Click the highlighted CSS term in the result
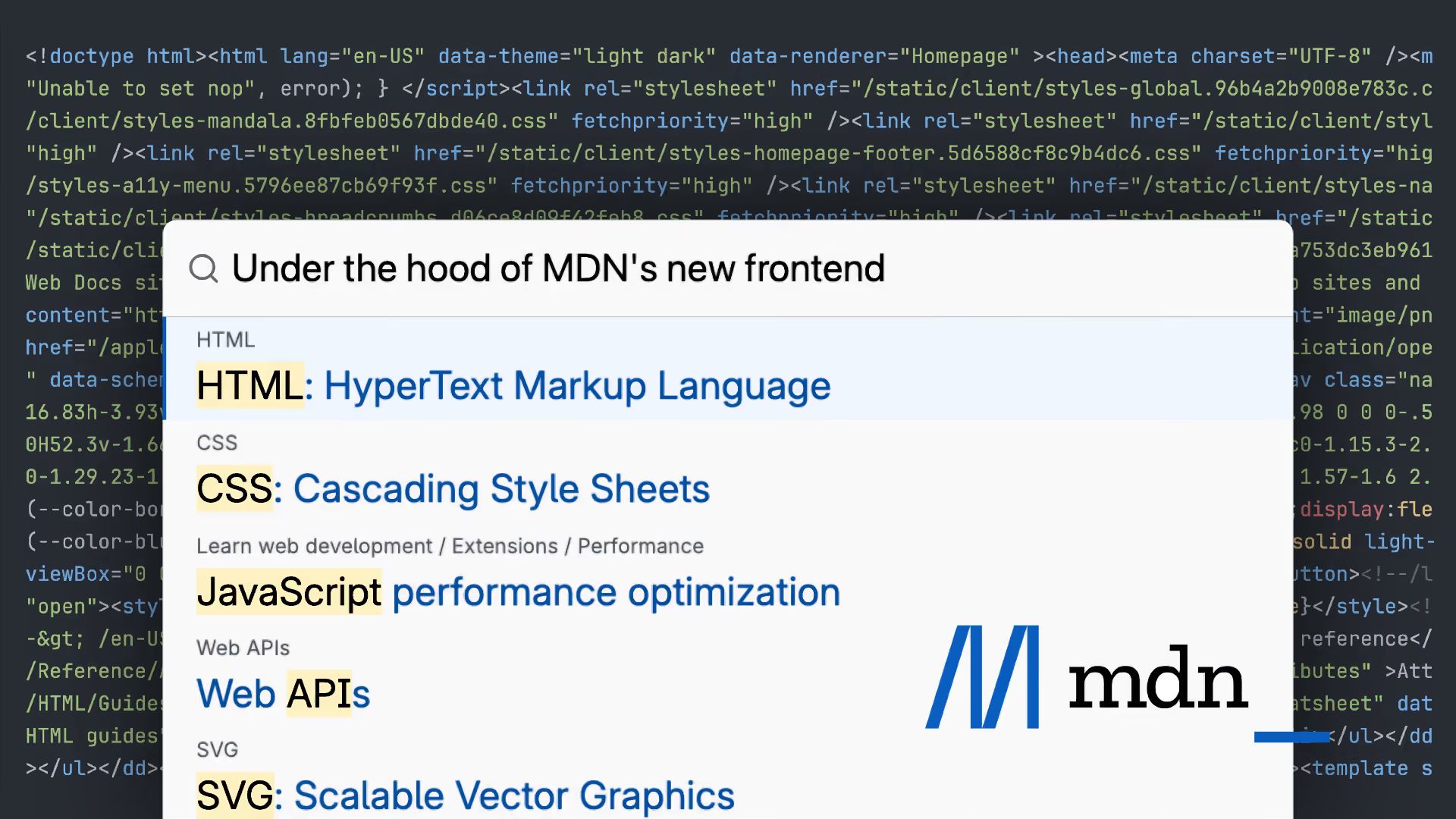This screenshot has width=1456, height=819. (x=234, y=489)
